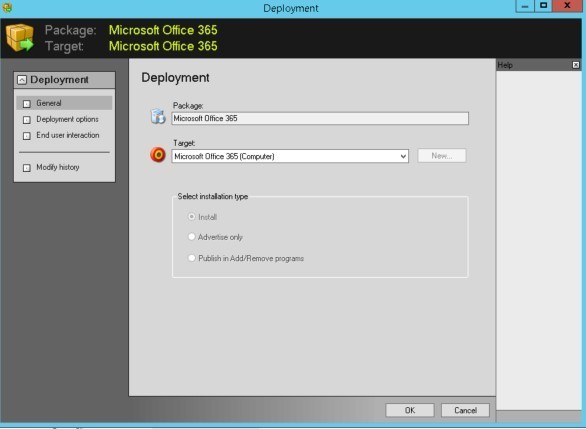Collapse the Deployment sidebar section
The height and width of the screenshot is (429, 586).
(22, 80)
